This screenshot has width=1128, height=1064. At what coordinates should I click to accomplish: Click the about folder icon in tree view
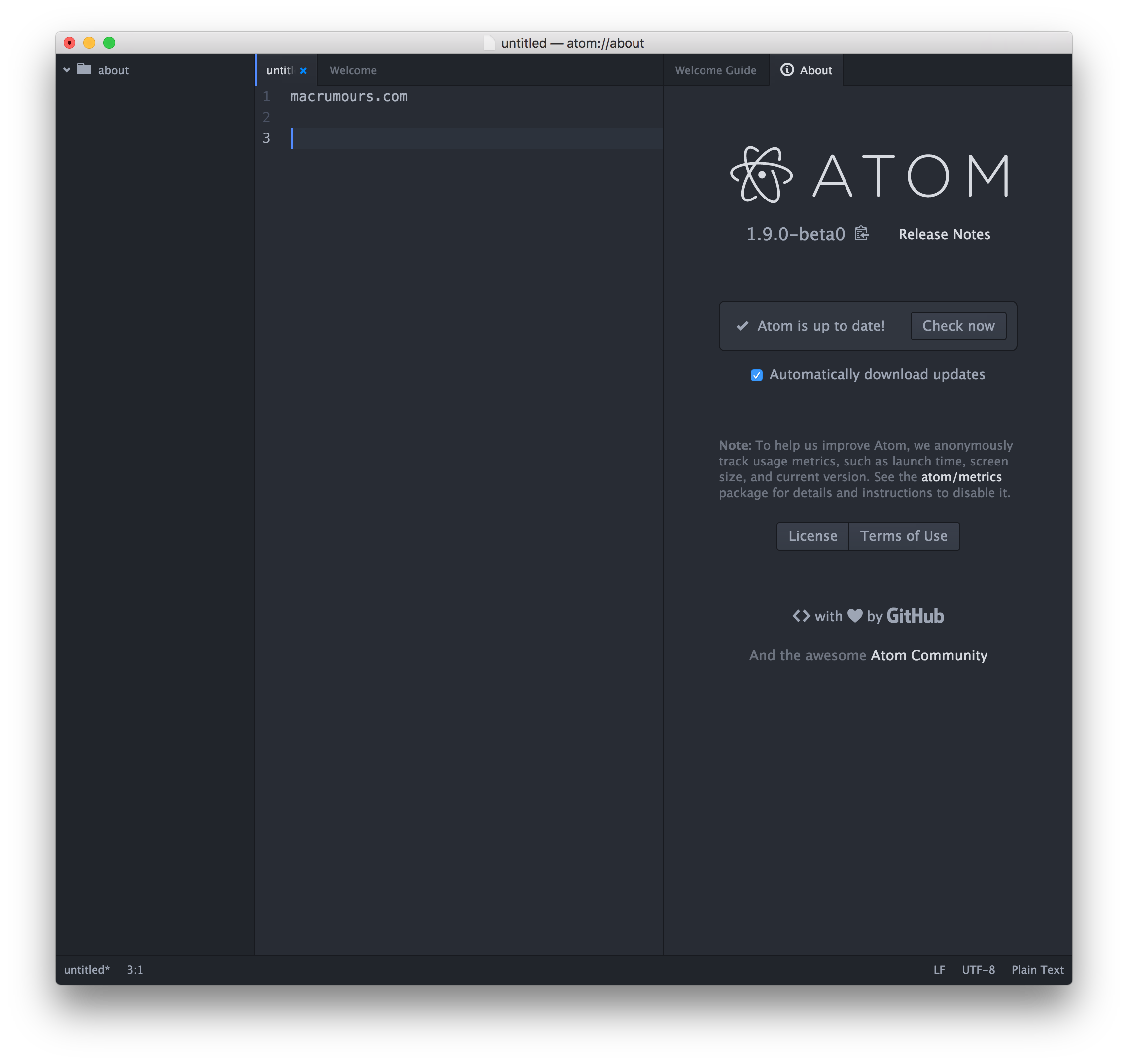[84, 69]
